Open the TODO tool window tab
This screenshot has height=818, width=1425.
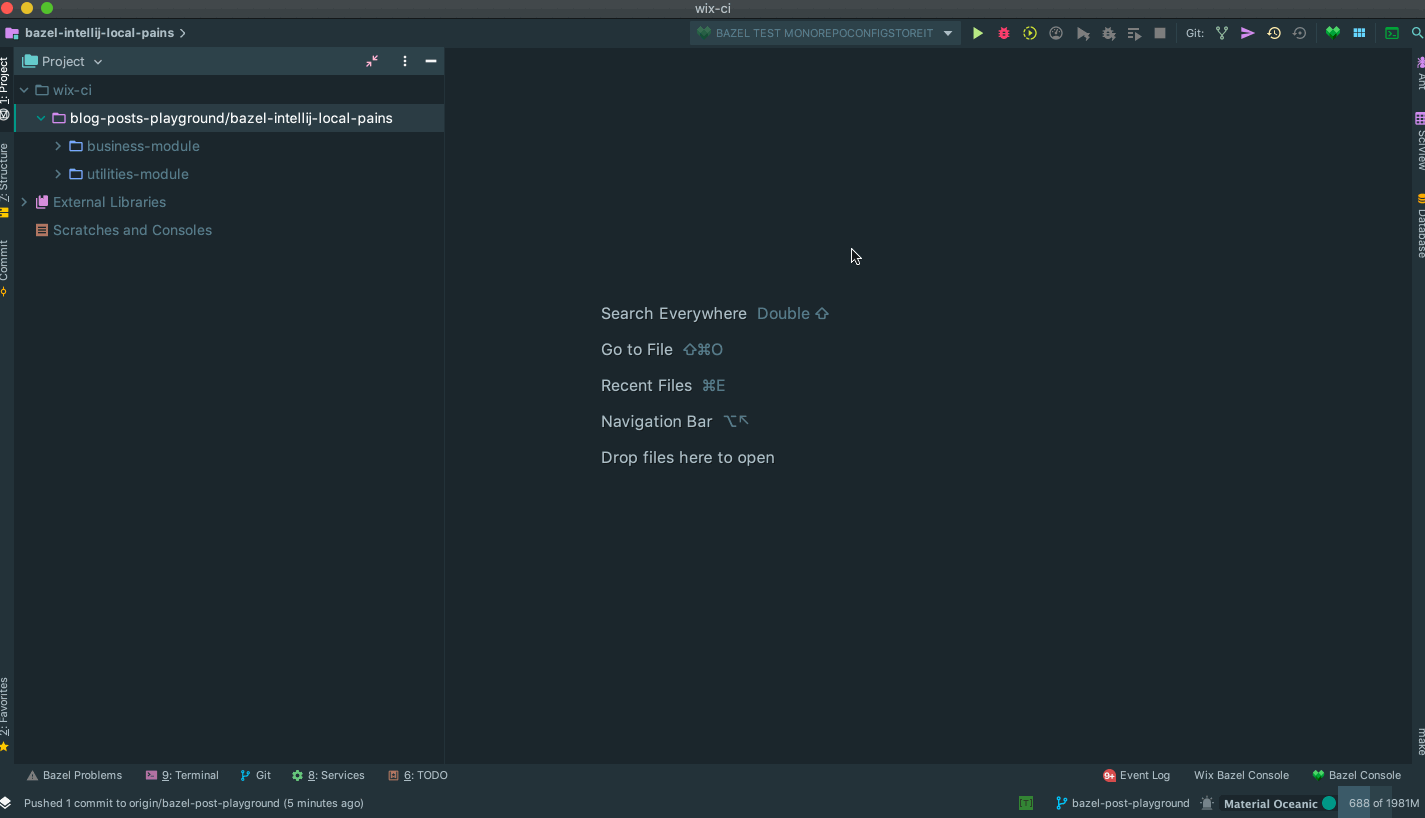click(418, 775)
